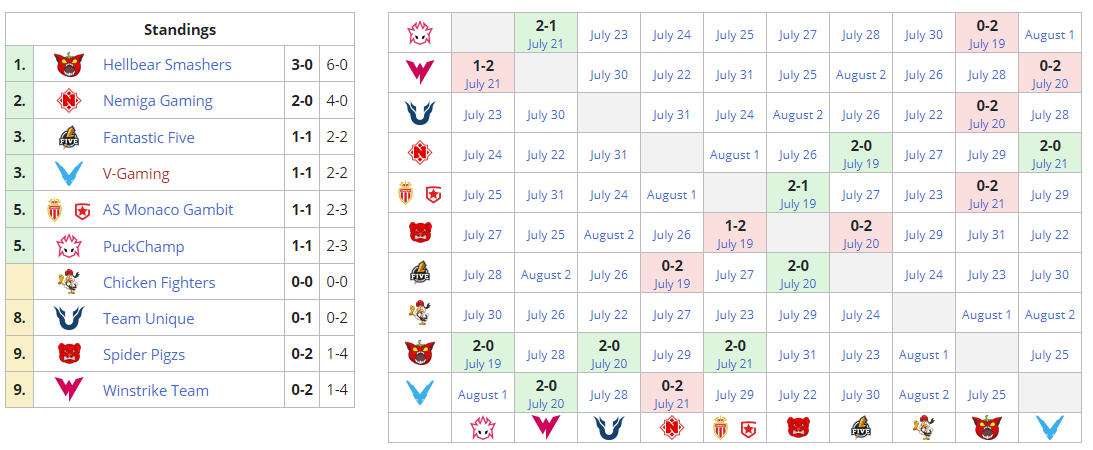This screenshot has height=450, width=1093.
Task: Click Hellbear Smashers logo in Standings table
Action: pos(68,65)
